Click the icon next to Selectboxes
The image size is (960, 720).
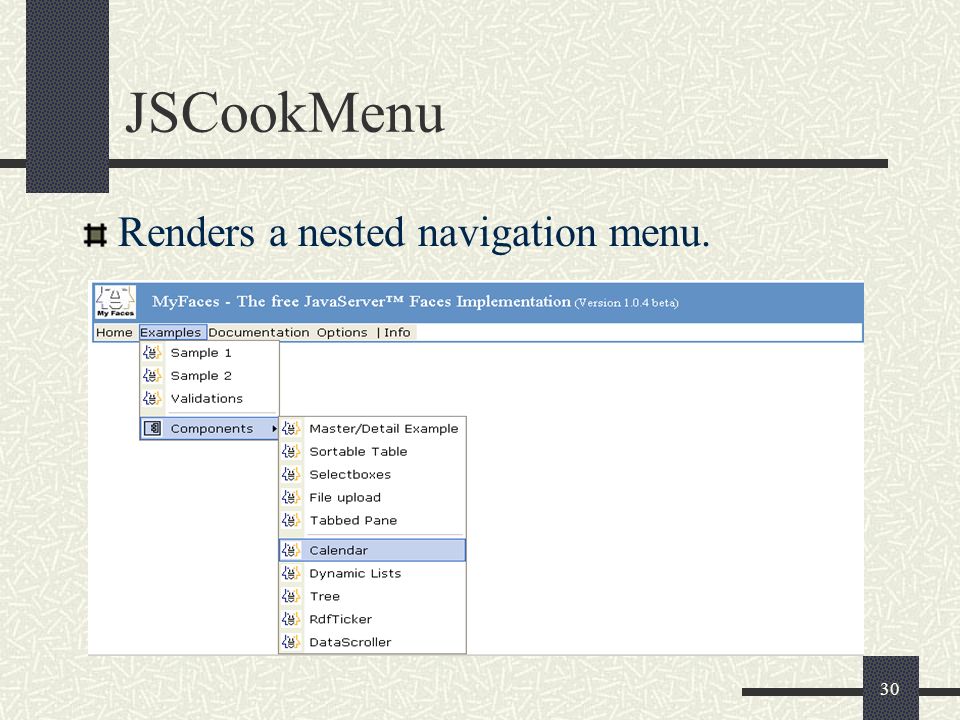[291, 474]
